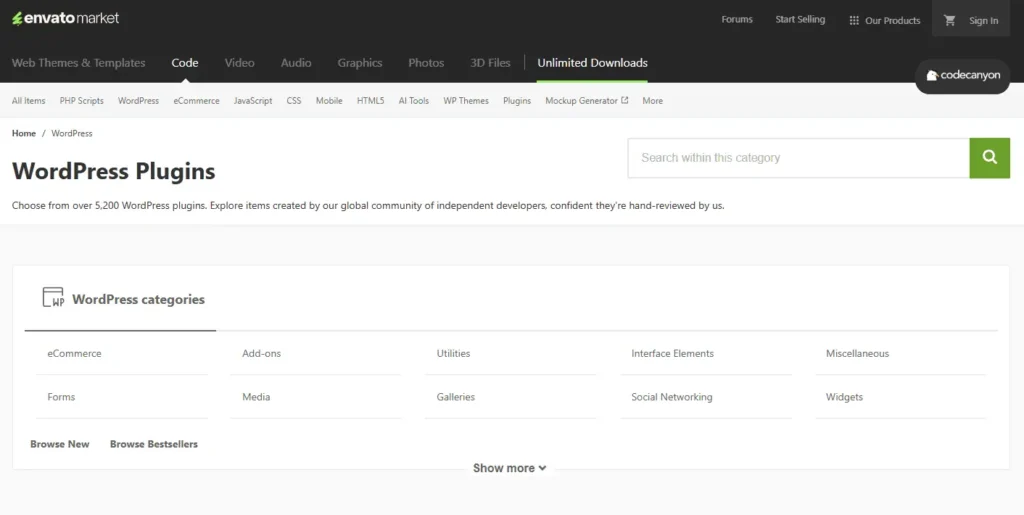Open the Utilities category
Viewport: 1024px width, 515px height.
(x=453, y=353)
